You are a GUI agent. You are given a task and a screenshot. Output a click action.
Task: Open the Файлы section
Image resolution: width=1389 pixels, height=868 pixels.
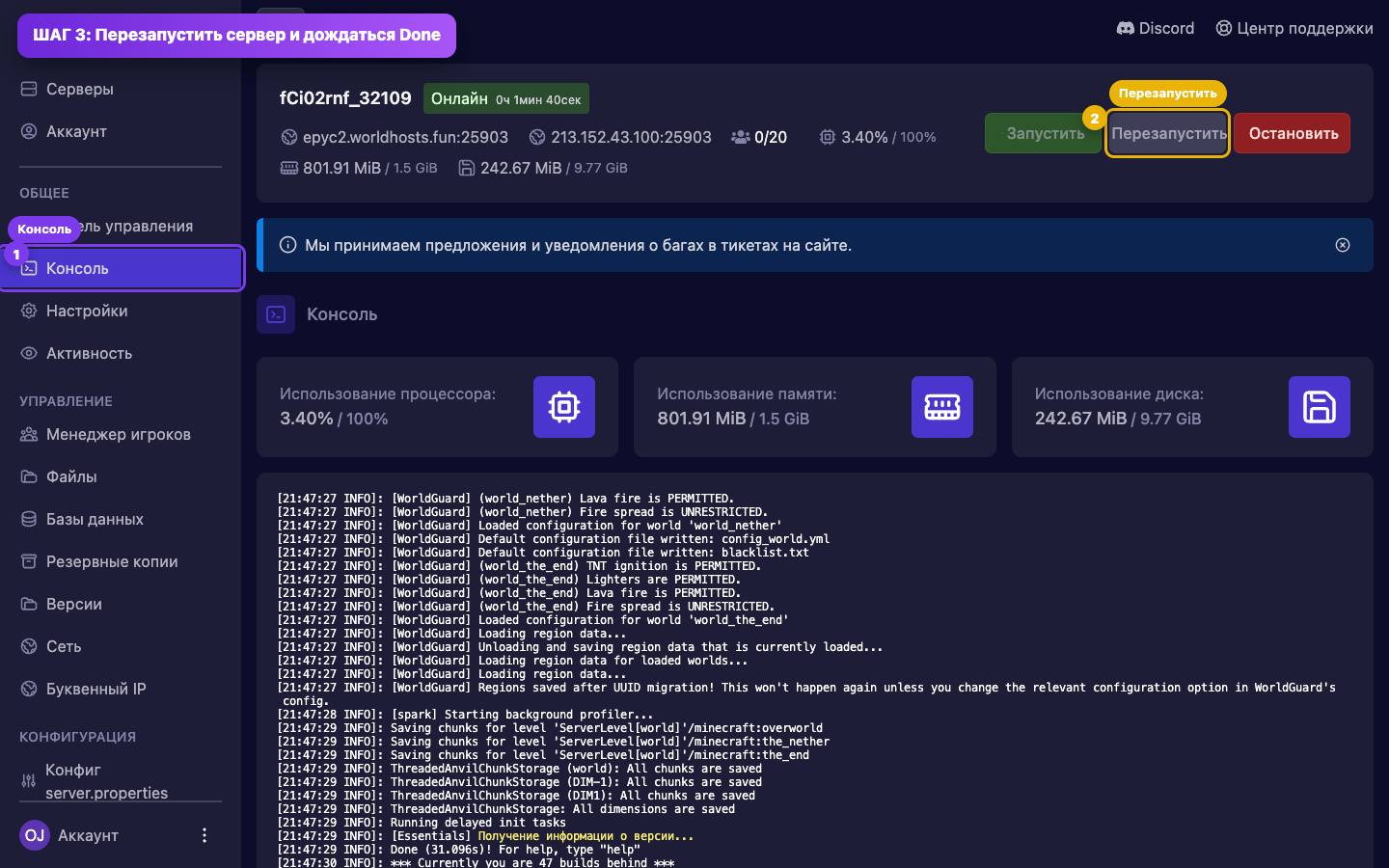click(121, 476)
